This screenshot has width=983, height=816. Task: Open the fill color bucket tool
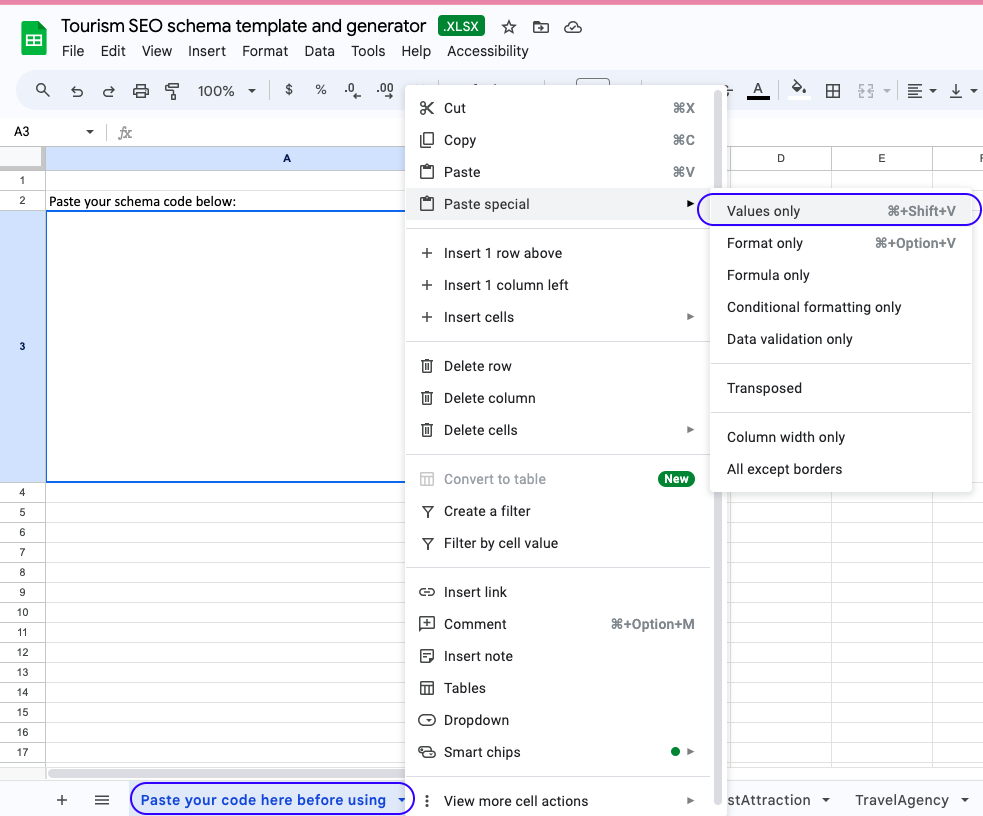click(x=798, y=90)
